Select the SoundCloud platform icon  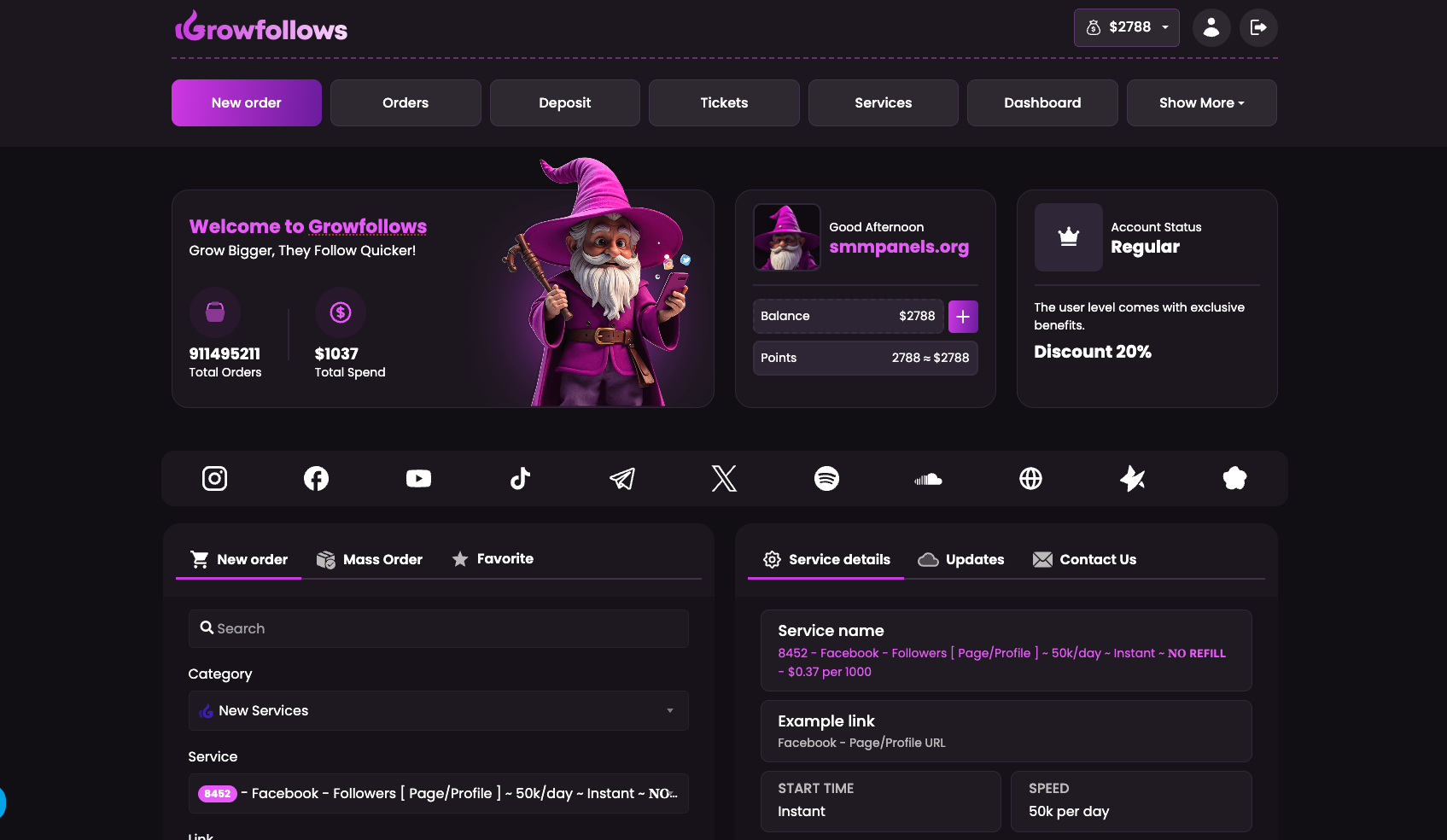coord(928,478)
